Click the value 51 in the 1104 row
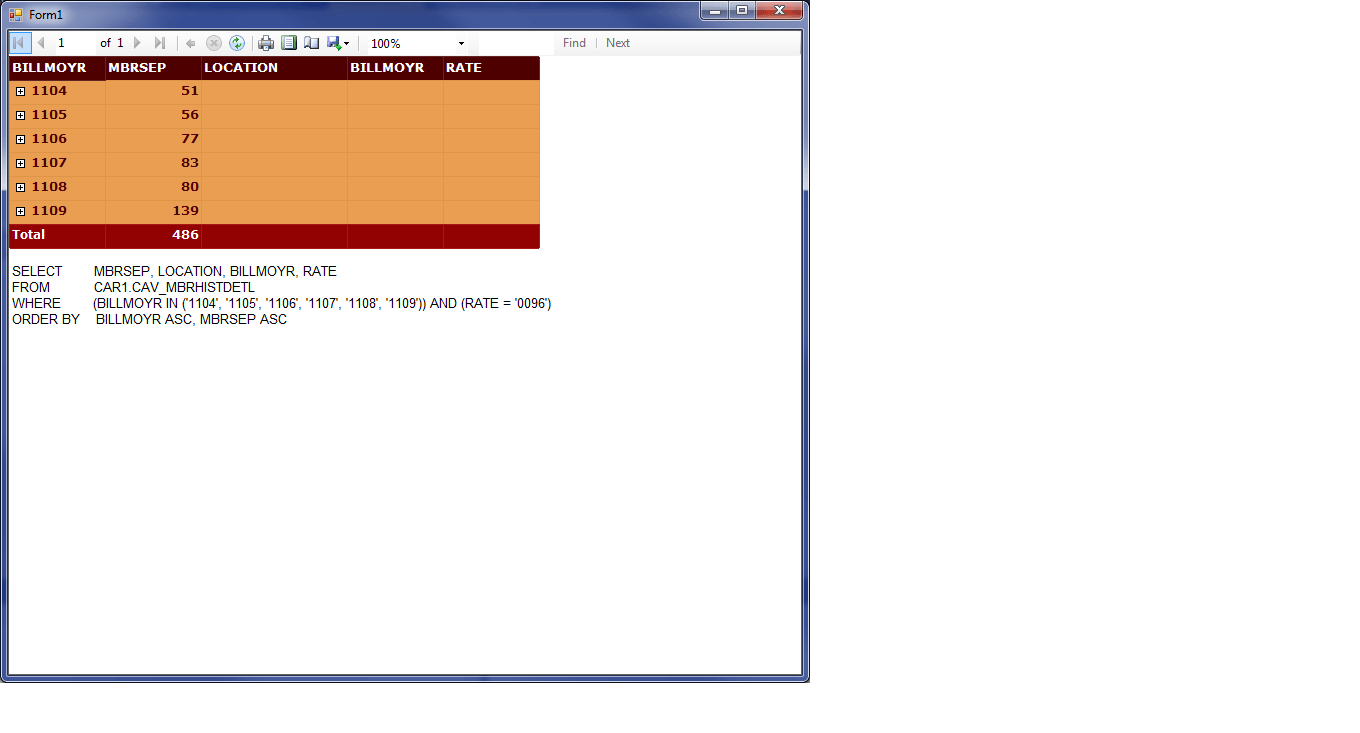 pyautogui.click(x=190, y=91)
